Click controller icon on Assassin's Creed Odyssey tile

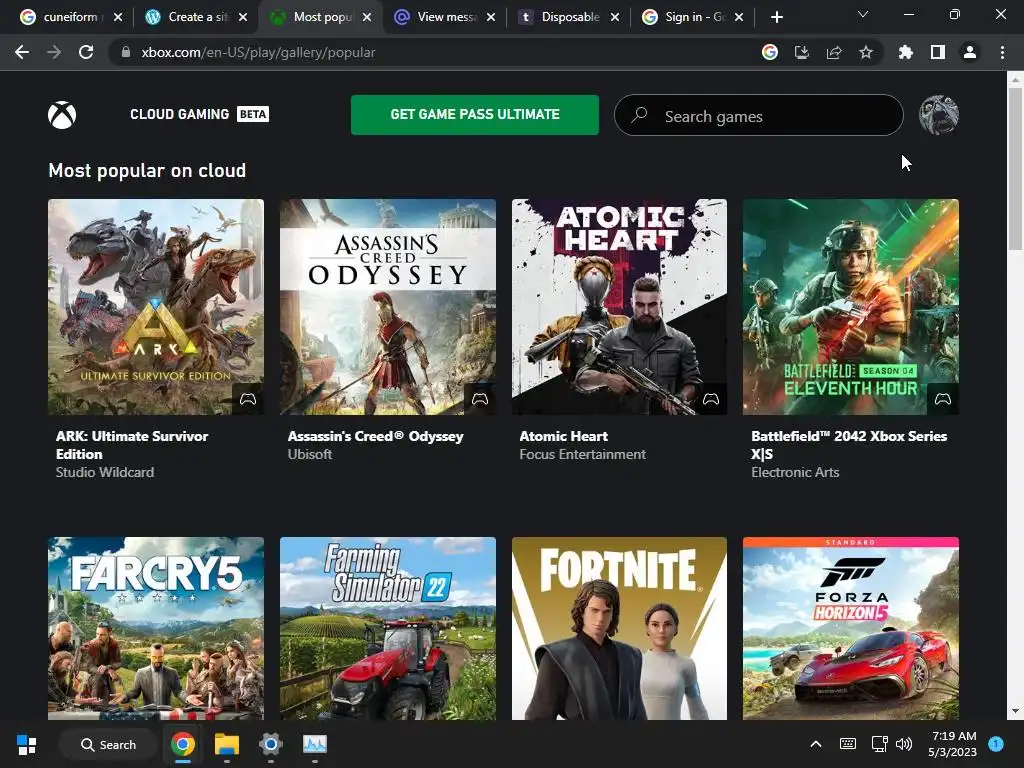[x=480, y=398]
